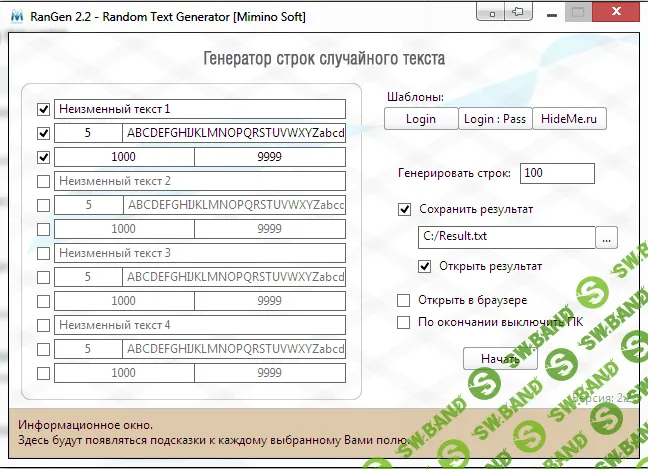Click the "Шаблоны:" label

(x=415, y=97)
